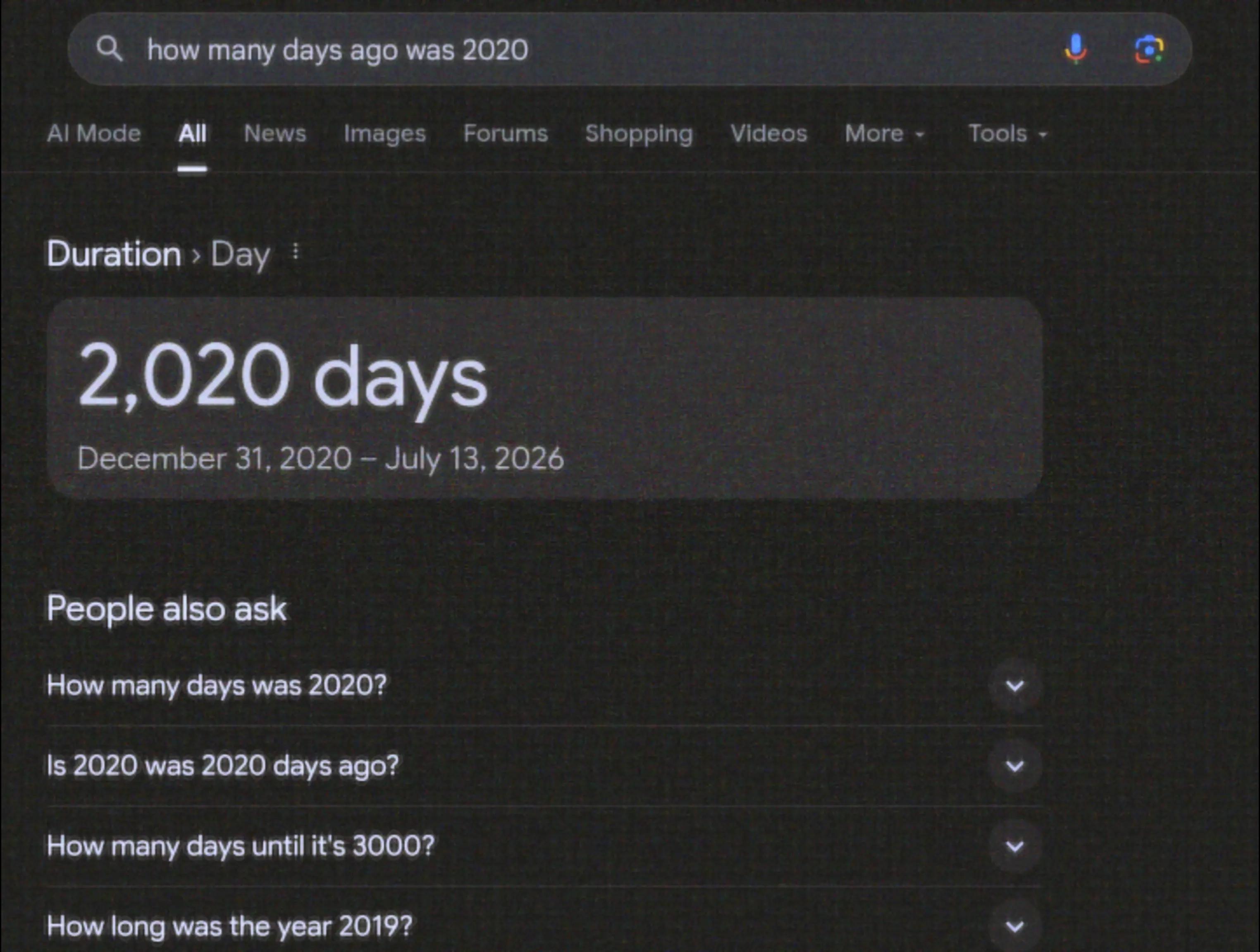The width and height of the screenshot is (1260, 952).
Task: Open the three-dot menu beside Duration Day
Action: click(295, 251)
